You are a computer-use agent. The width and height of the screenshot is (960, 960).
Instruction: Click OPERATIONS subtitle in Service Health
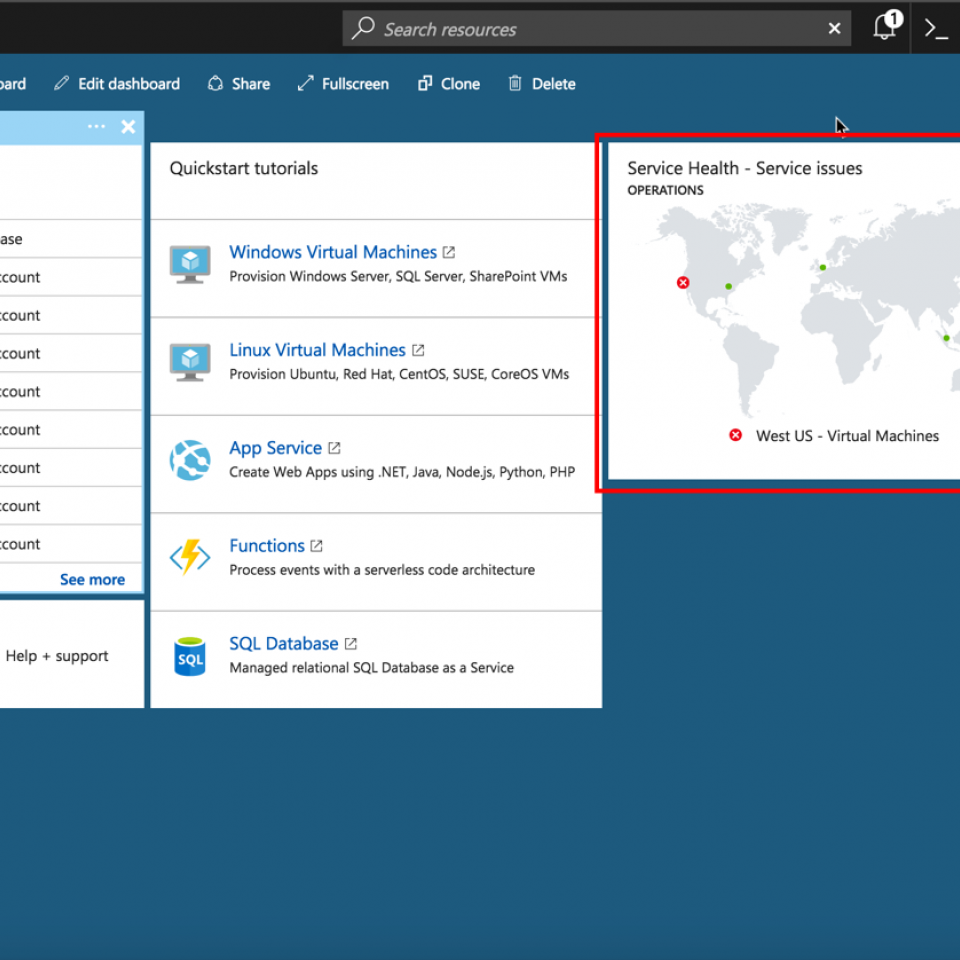click(666, 190)
